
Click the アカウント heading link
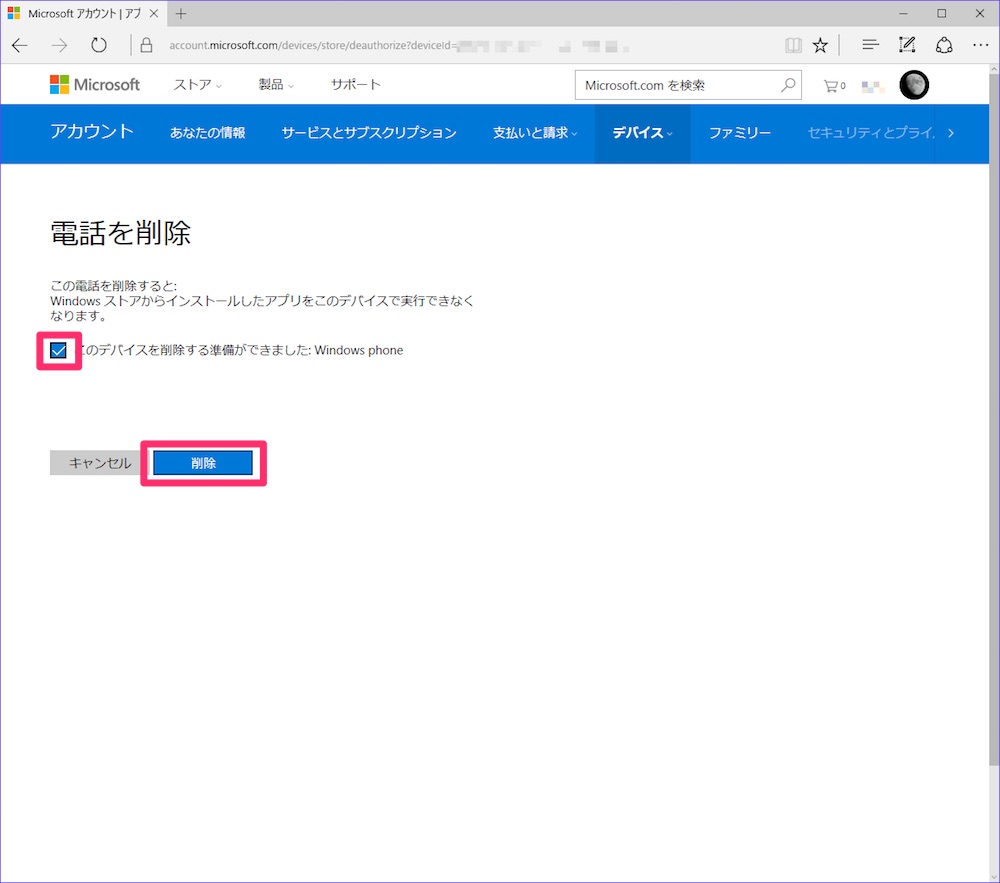pos(92,131)
